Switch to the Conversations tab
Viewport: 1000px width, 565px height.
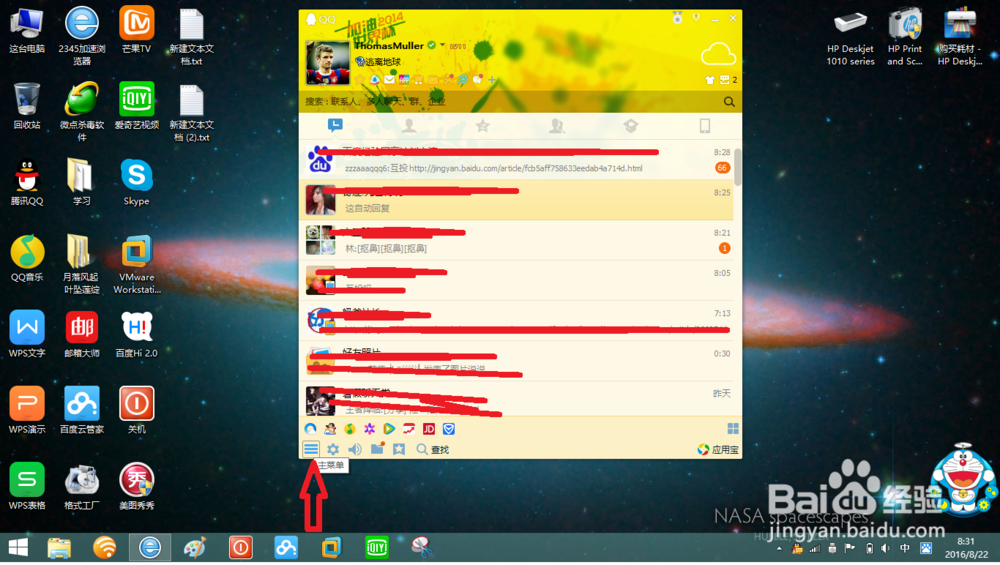pyautogui.click(x=335, y=126)
